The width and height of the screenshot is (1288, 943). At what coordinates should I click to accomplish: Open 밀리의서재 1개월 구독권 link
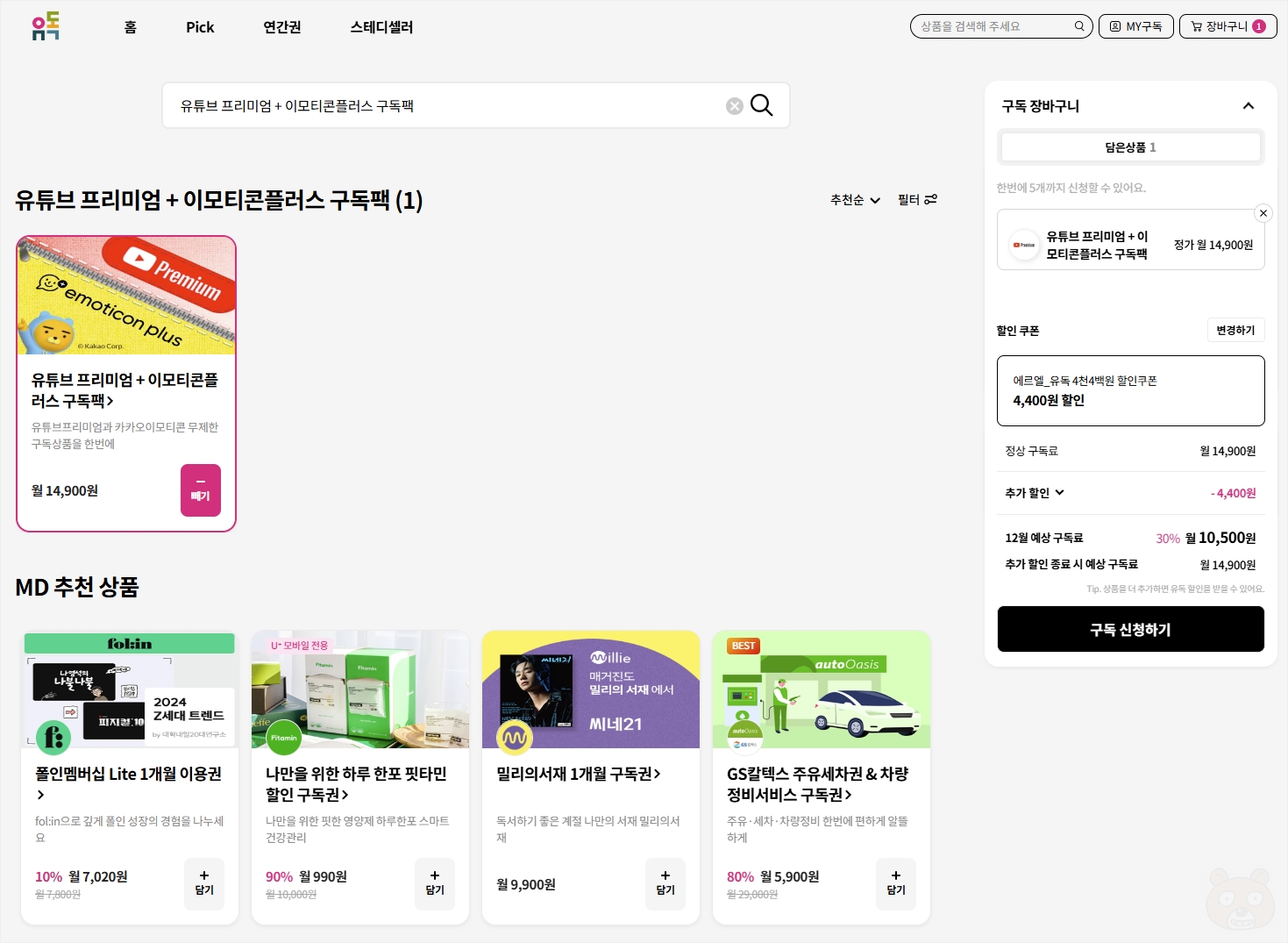click(x=579, y=774)
